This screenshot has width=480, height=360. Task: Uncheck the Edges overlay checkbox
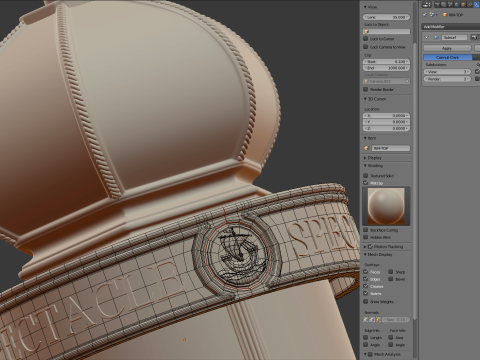[366, 279]
